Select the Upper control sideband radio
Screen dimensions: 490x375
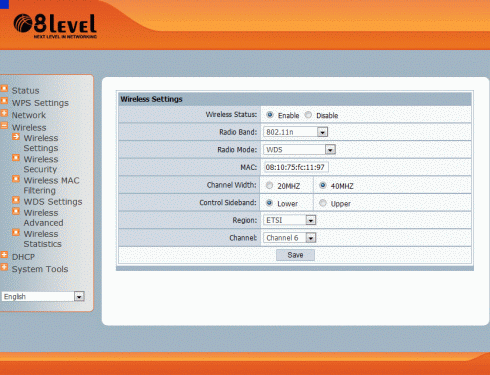click(x=323, y=203)
